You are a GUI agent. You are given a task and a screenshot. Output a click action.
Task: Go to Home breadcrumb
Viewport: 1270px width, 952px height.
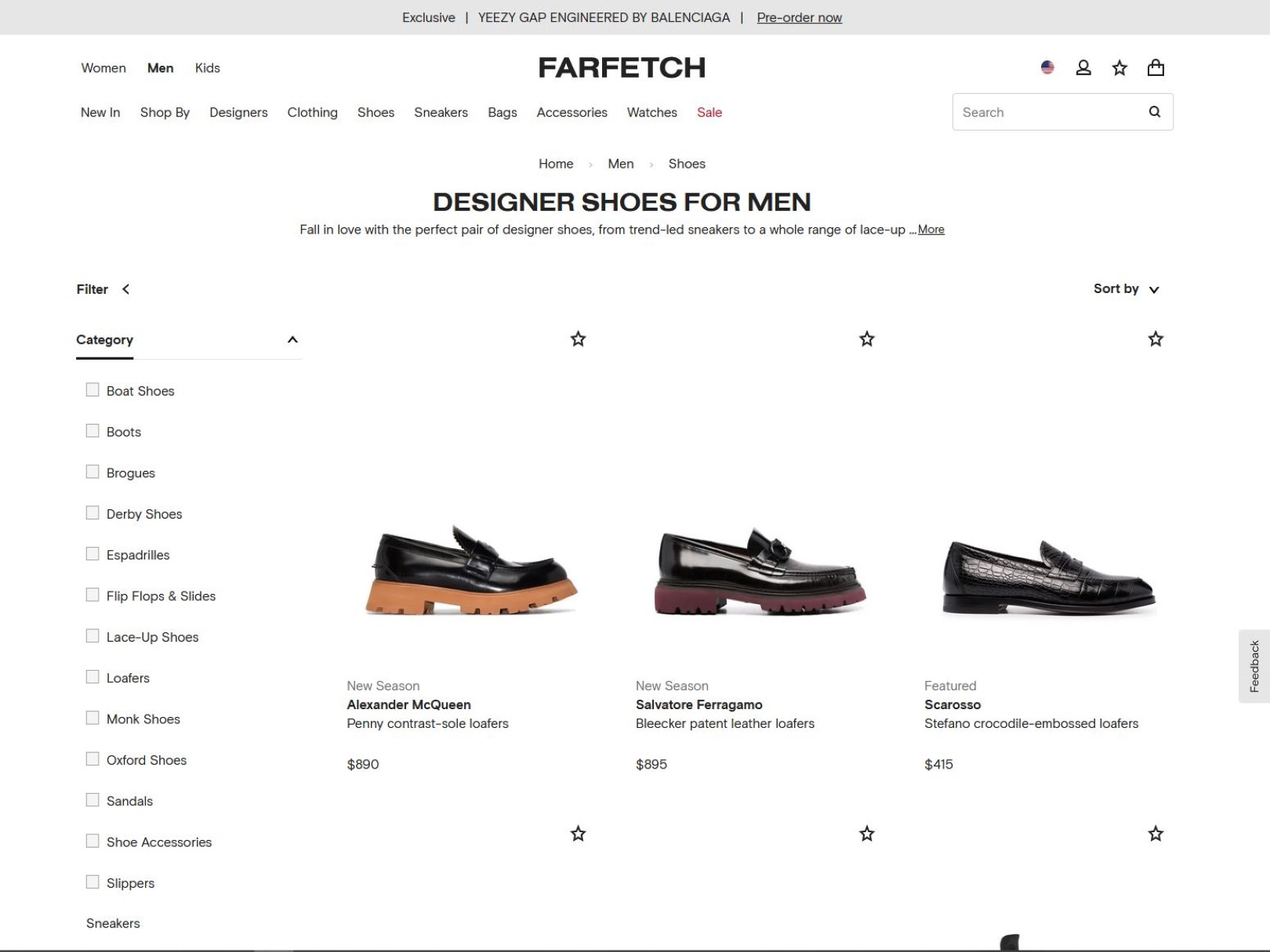point(556,164)
